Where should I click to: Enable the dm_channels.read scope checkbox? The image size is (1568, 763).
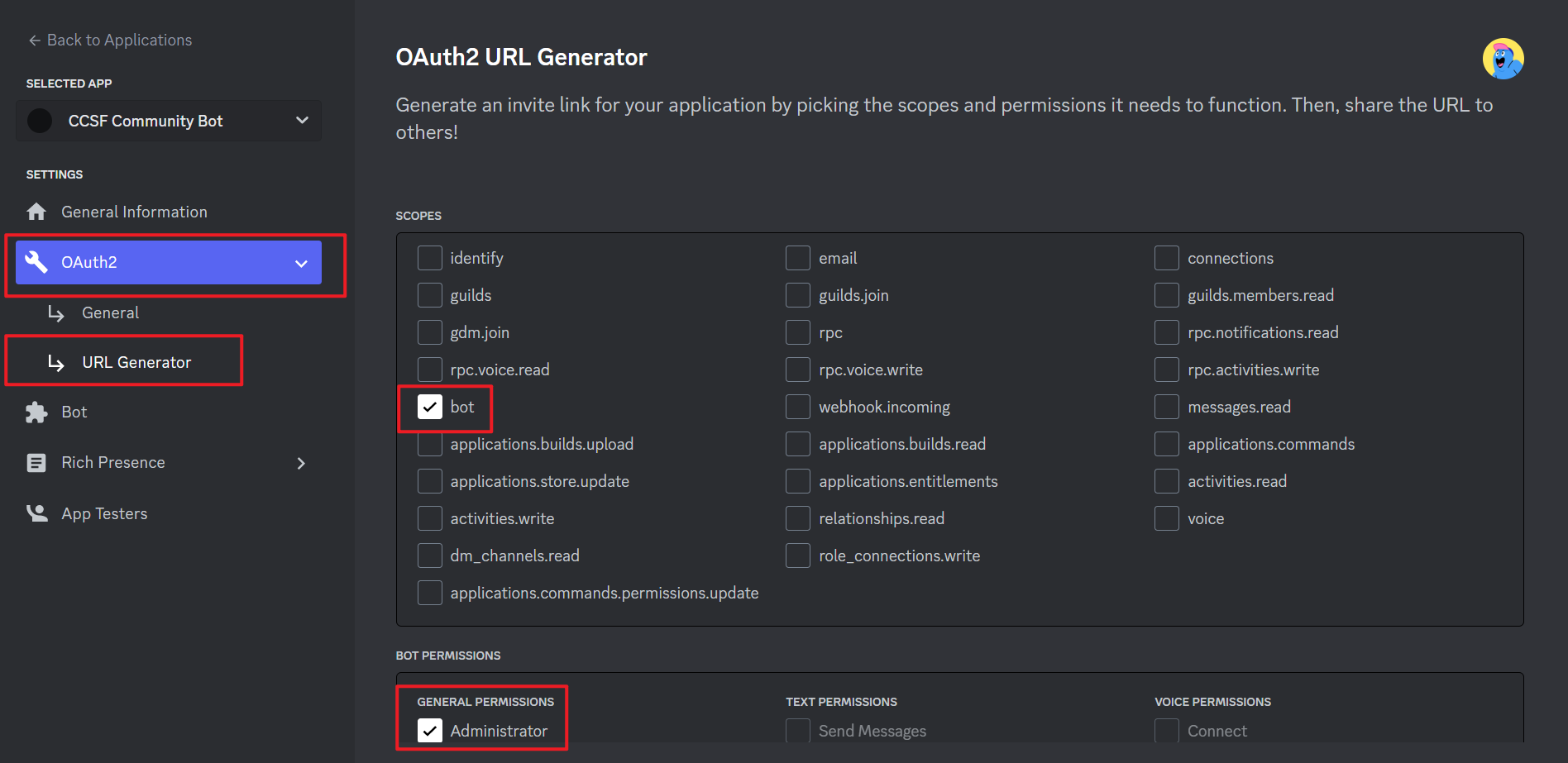point(430,556)
